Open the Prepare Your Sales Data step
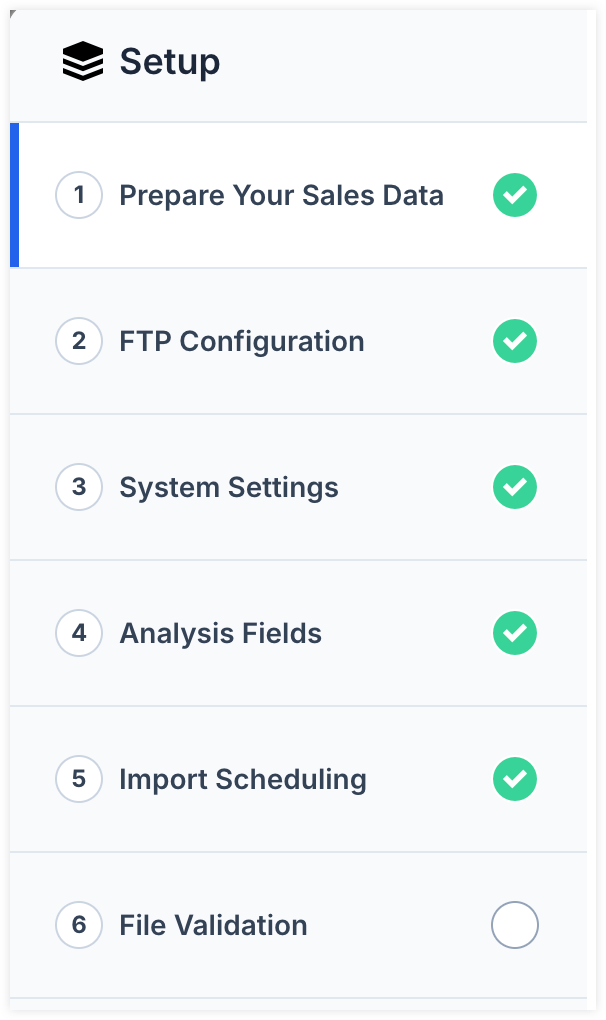 click(281, 195)
